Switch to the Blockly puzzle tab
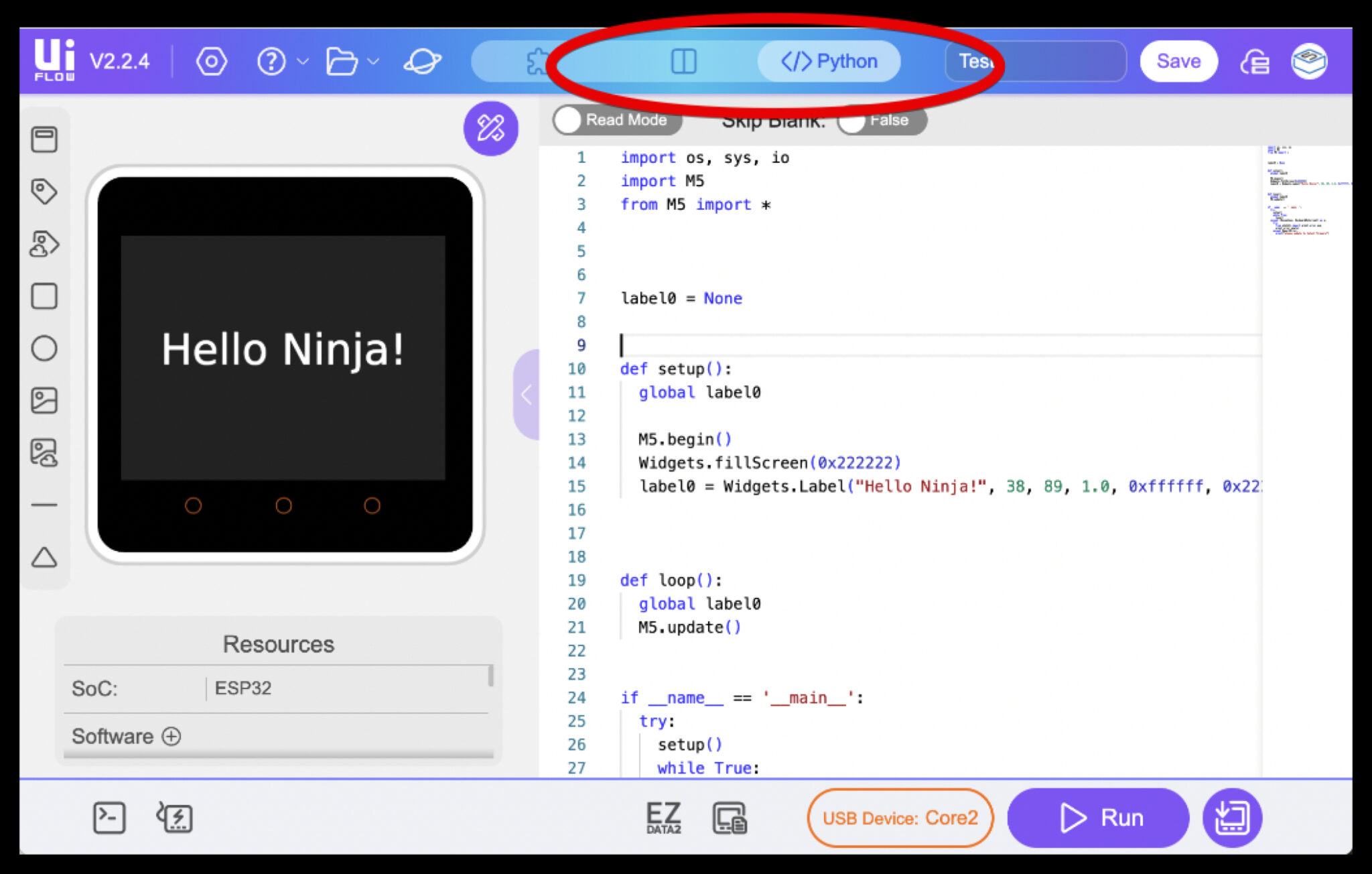Image resolution: width=1372 pixels, height=874 pixels. [x=538, y=62]
